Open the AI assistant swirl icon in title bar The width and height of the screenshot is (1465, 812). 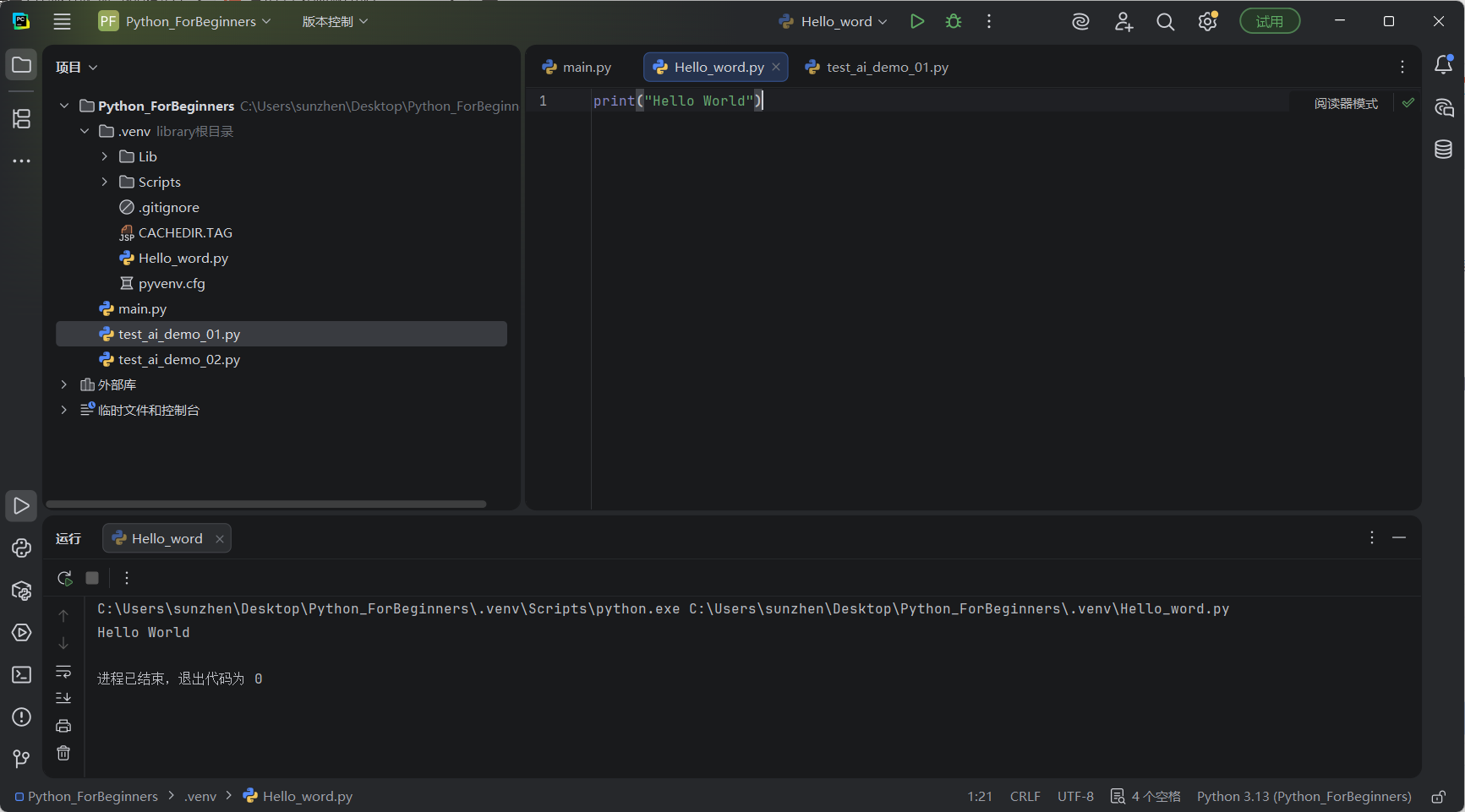(x=1080, y=22)
